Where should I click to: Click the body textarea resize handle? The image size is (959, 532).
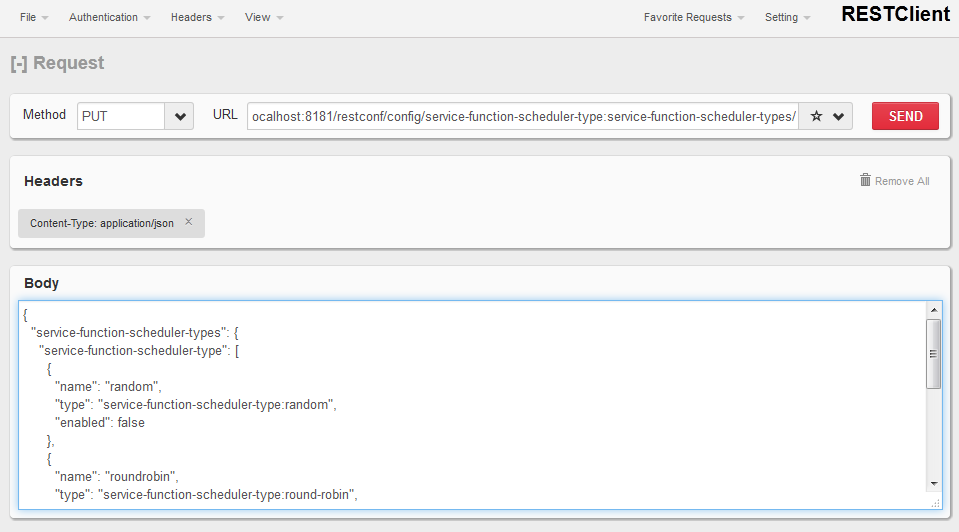click(x=936, y=503)
